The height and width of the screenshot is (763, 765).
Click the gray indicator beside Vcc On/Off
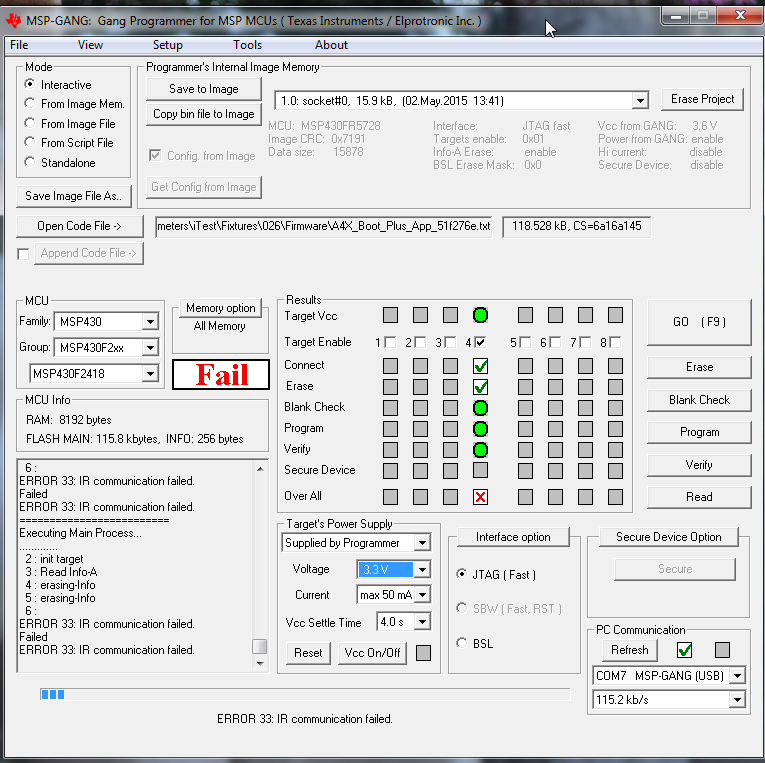[x=423, y=653]
